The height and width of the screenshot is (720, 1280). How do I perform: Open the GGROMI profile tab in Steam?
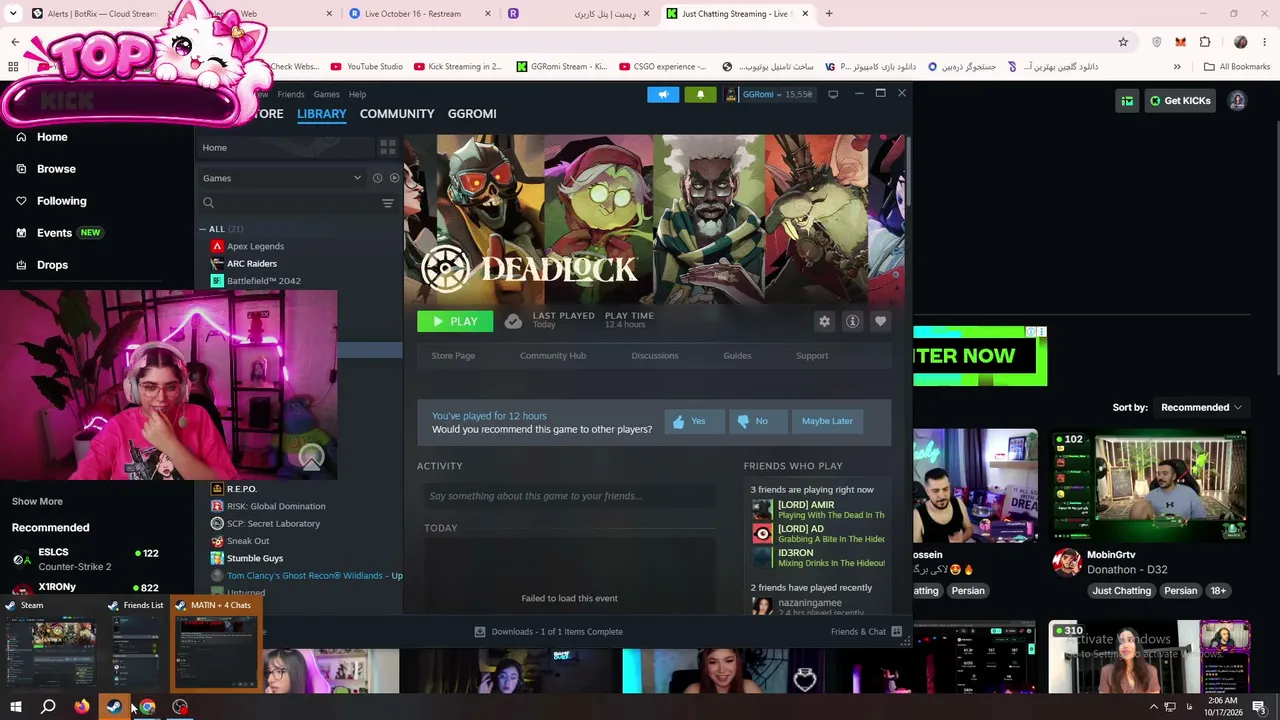point(472,114)
